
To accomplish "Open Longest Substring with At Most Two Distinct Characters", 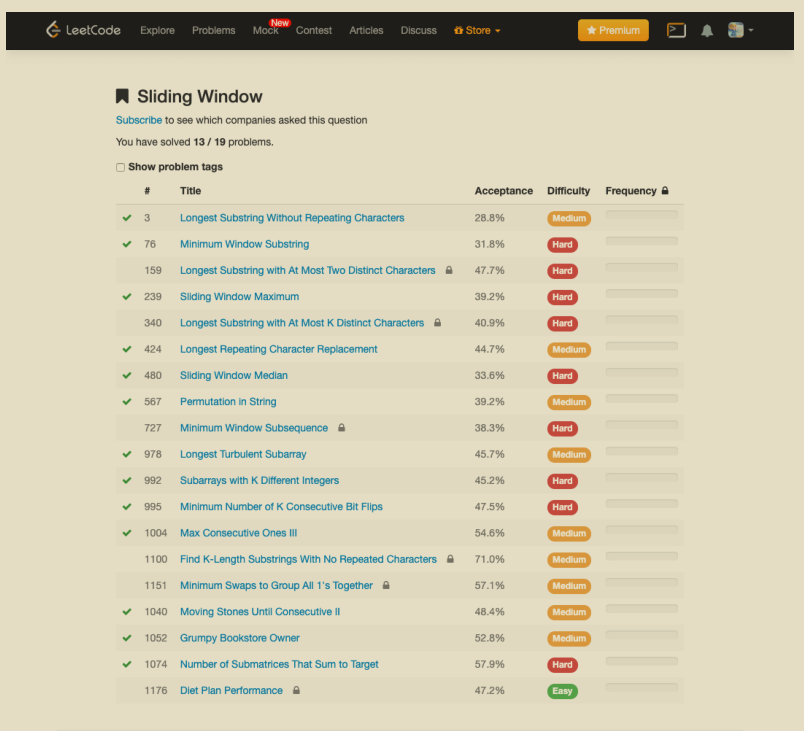I will coord(308,270).
